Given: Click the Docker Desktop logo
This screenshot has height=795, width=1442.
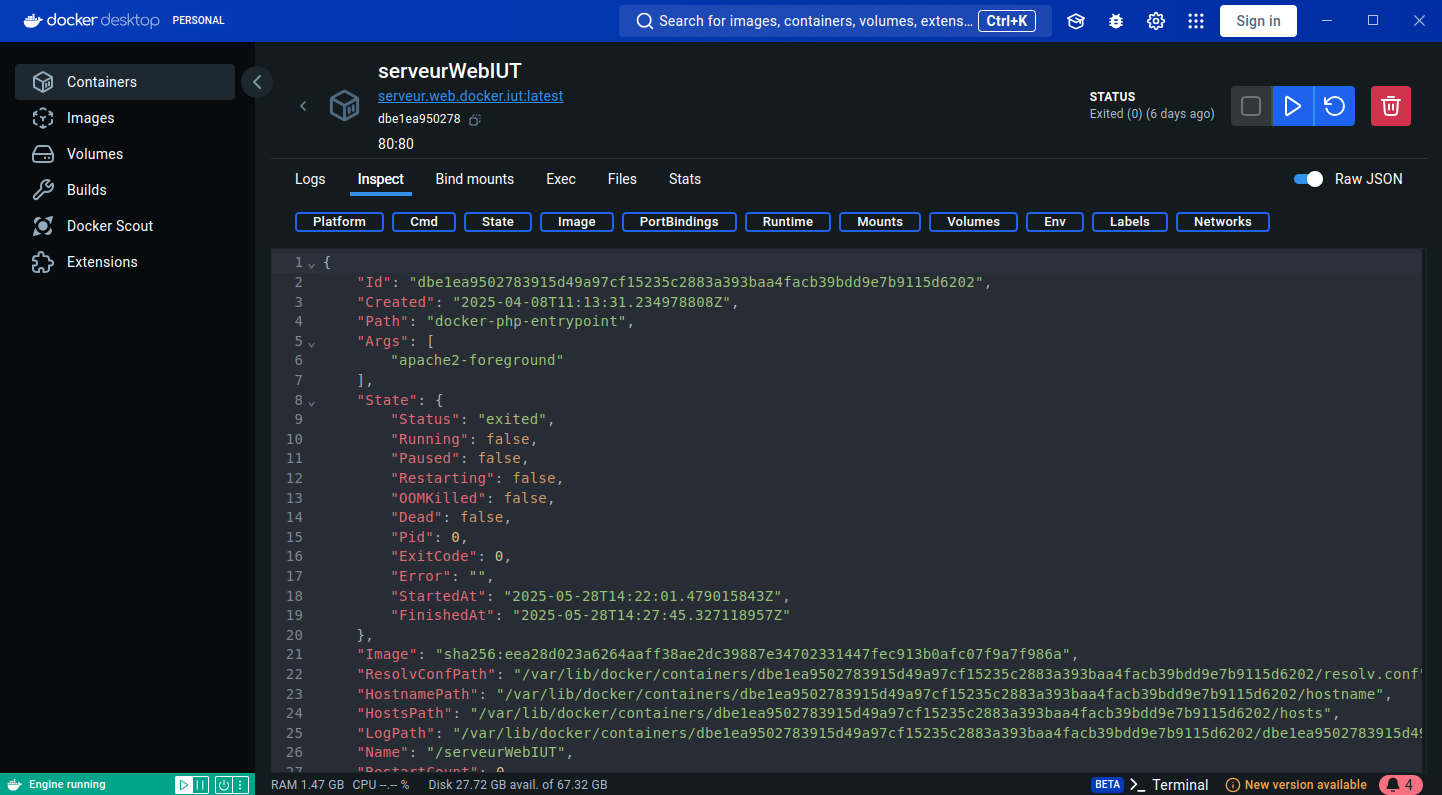Looking at the screenshot, I should pos(91,20).
